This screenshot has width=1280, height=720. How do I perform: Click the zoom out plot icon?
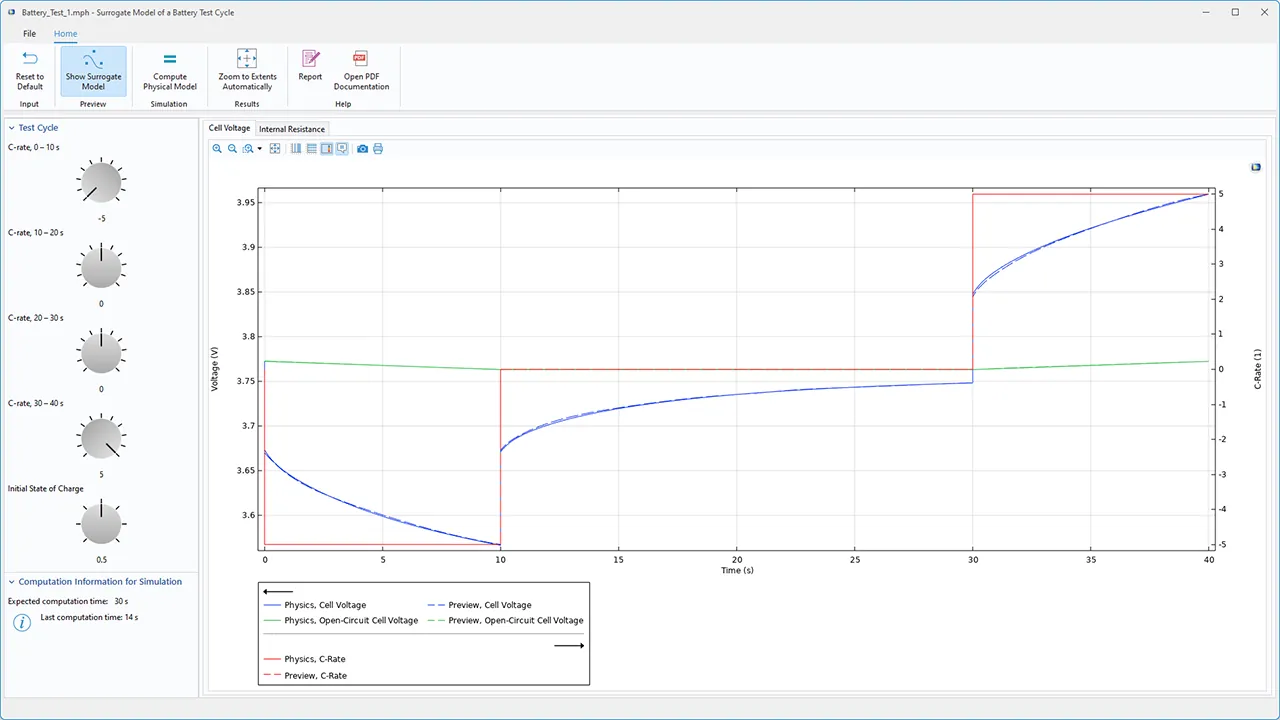[x=232, y=149]
